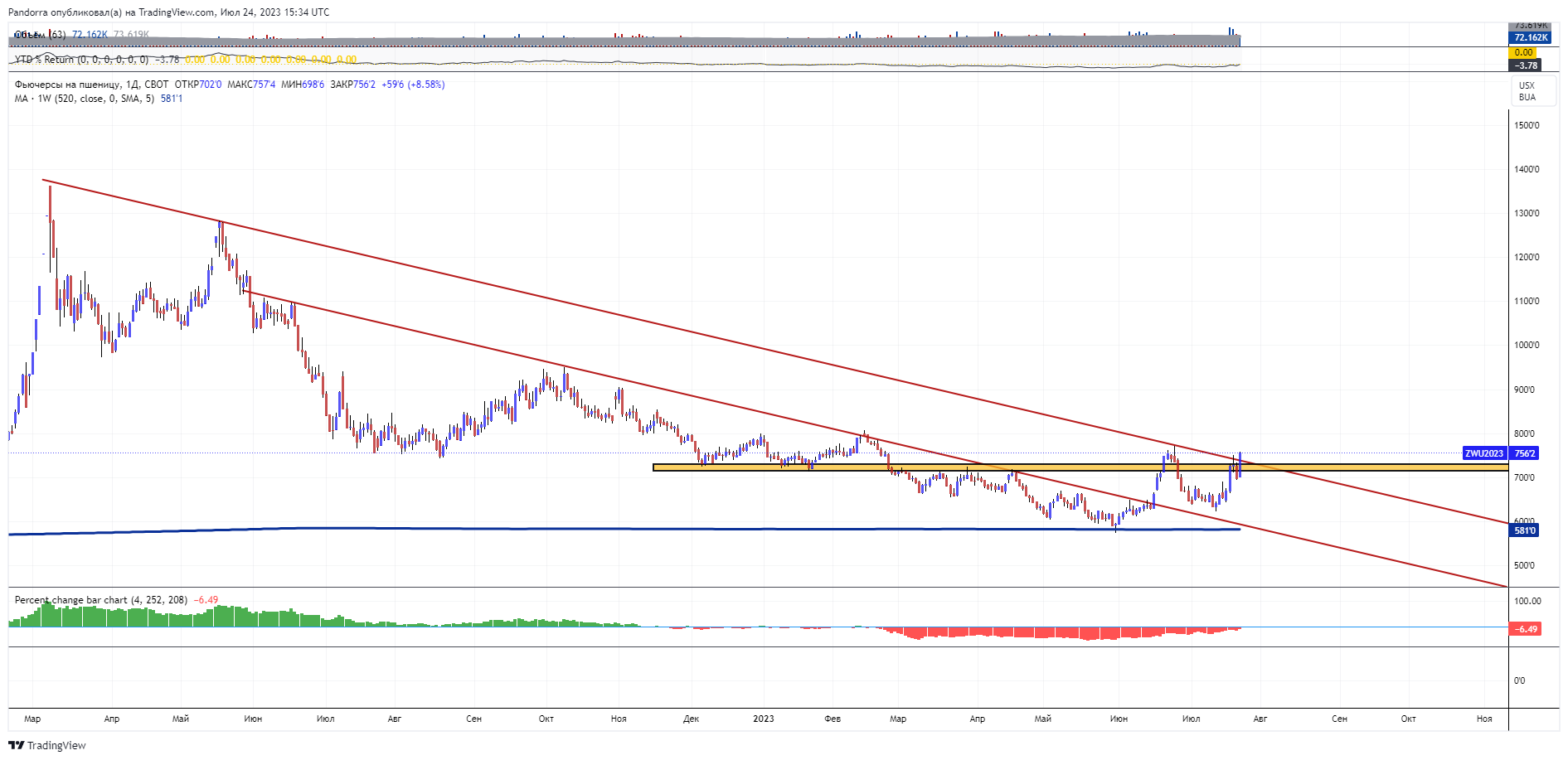Image resolution: width=1568 pixels, height=760 pixels.
Task: Click the МАКС757'4 high value
Action: [251, 85]
